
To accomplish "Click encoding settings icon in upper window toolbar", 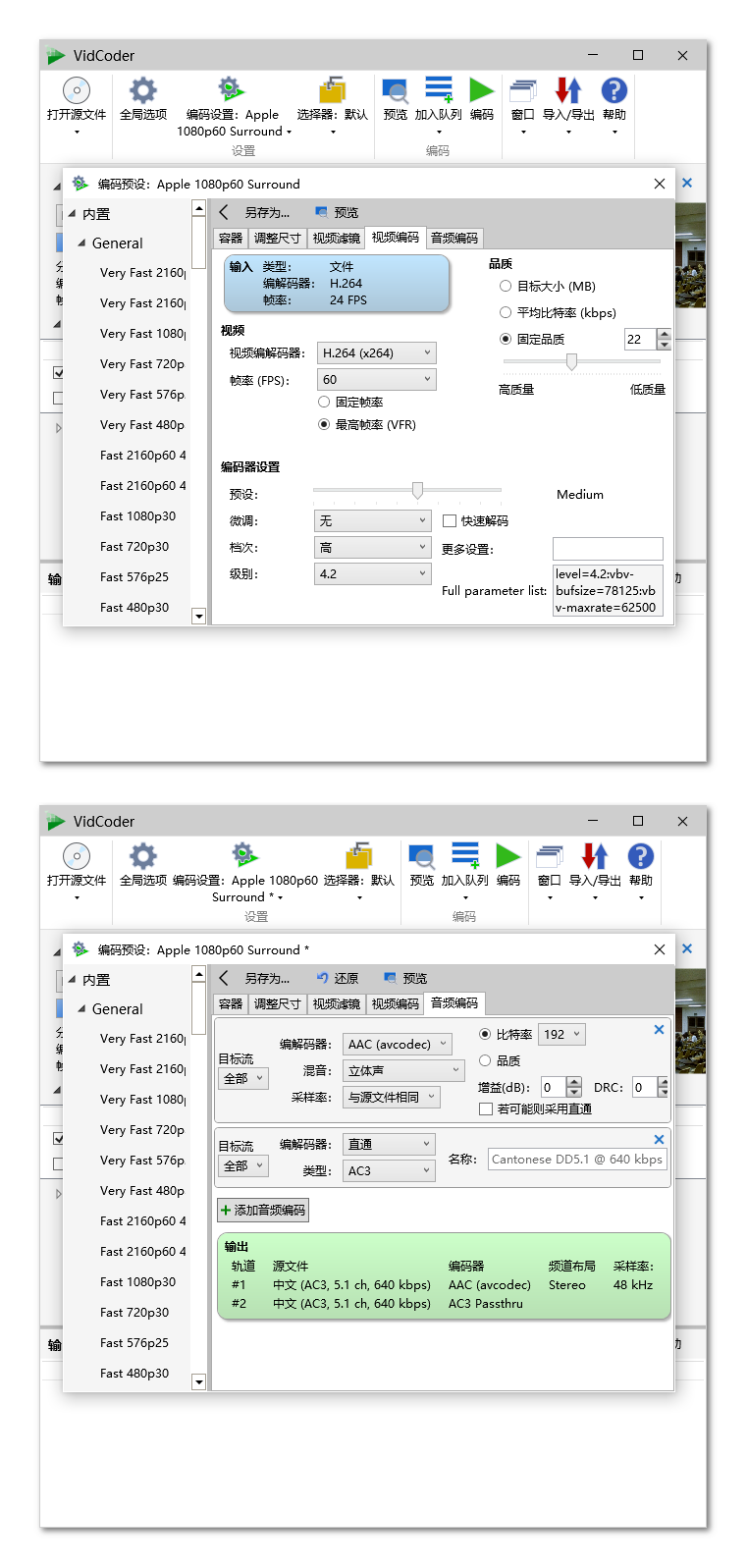I will (232, 90).
